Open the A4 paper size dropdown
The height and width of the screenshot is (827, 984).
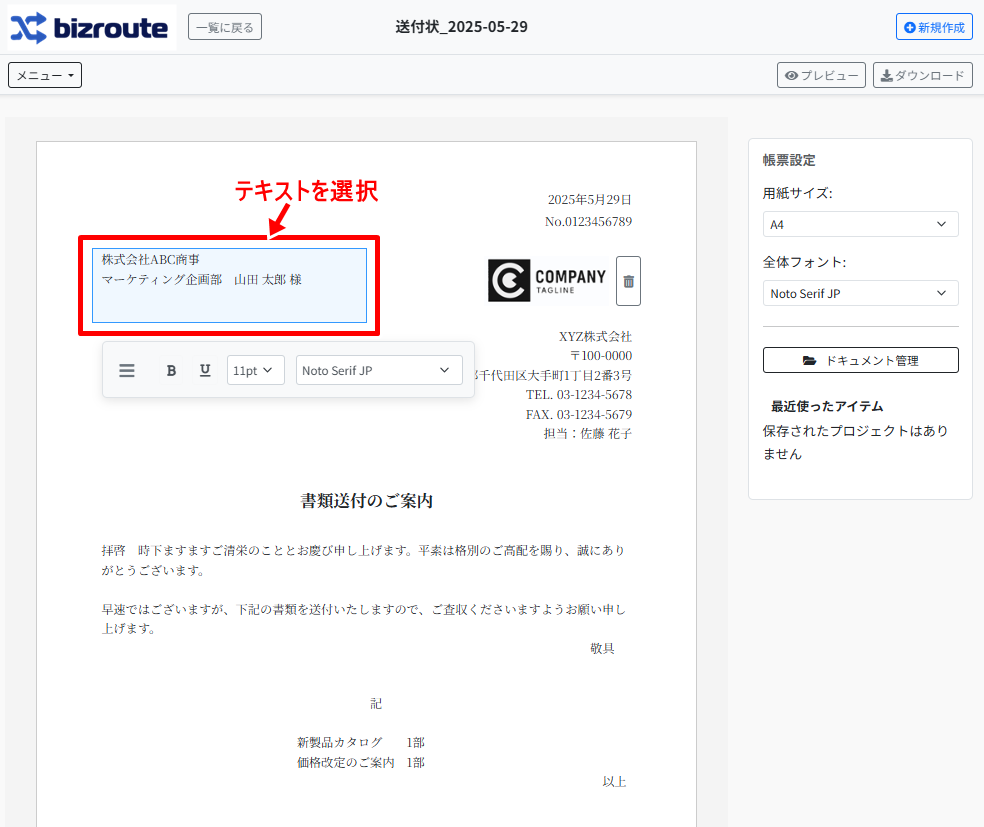tap(860, 224)
